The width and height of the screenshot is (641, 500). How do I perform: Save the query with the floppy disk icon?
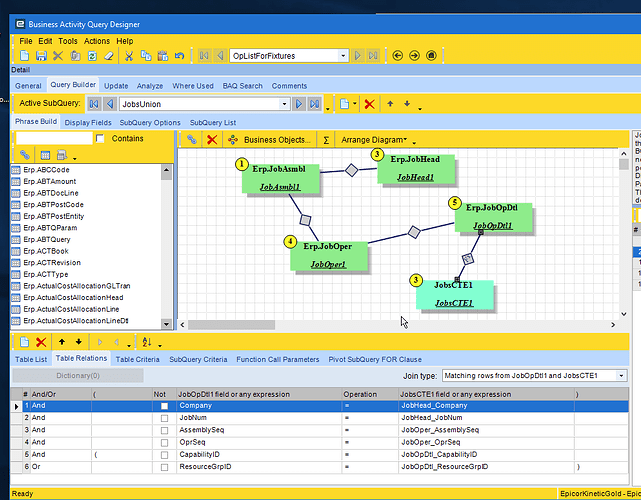pos(41,56)
